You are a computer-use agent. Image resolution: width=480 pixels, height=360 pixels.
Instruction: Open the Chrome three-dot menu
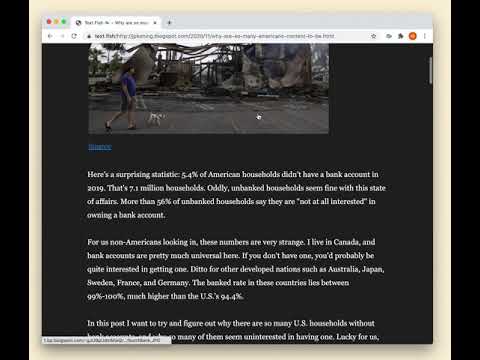(425, 36)
